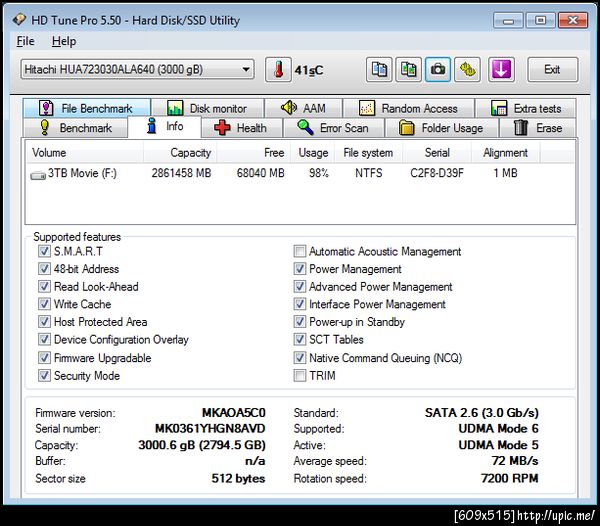
Task: Toggle the Advanced Power Management checkbox
Action: pos(300,287)
